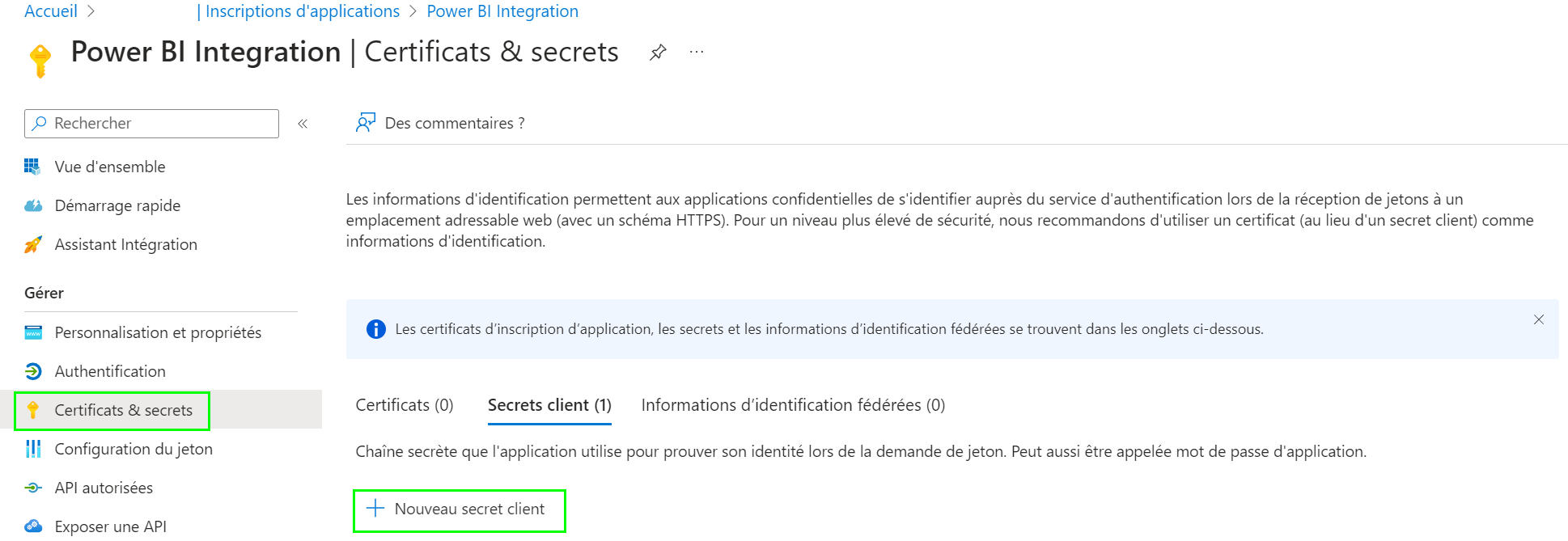
Task: Select the Certificats & secrets key icon
Action: 33,410
